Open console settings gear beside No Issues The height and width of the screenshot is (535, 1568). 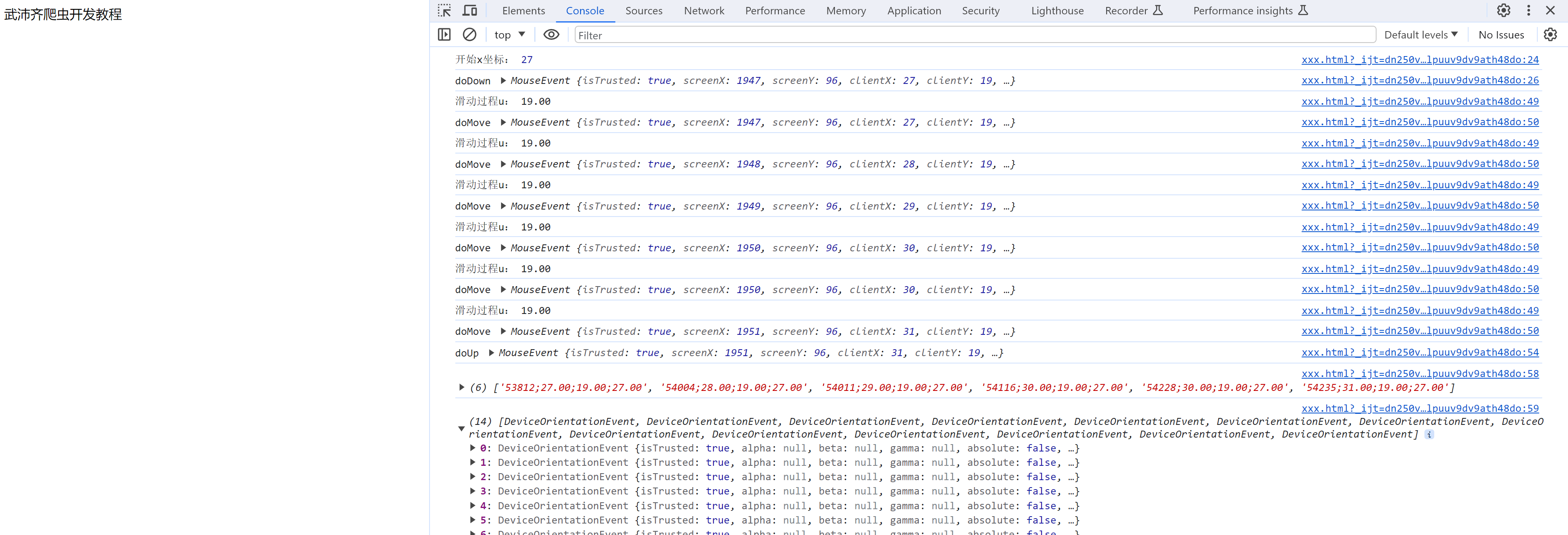(1550, 35)
